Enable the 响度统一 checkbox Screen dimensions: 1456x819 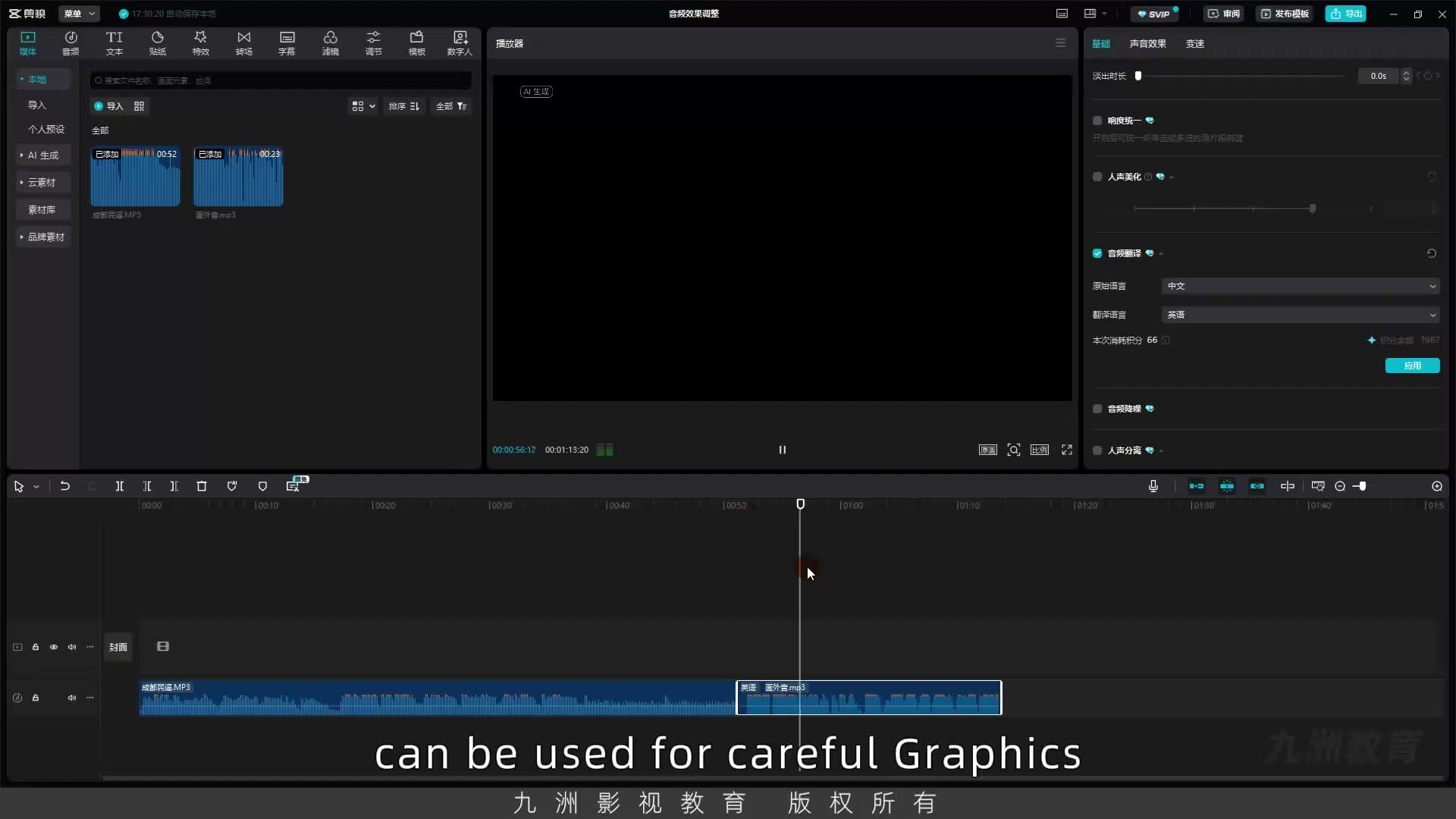pyautogui.click(x=1097, y=121)
